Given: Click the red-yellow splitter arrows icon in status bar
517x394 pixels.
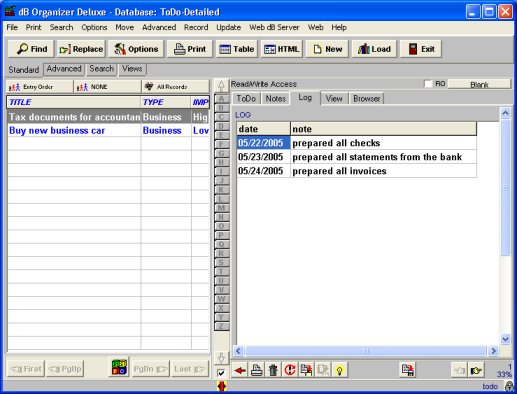Looking at the screenshot, I should coord(222,386).
